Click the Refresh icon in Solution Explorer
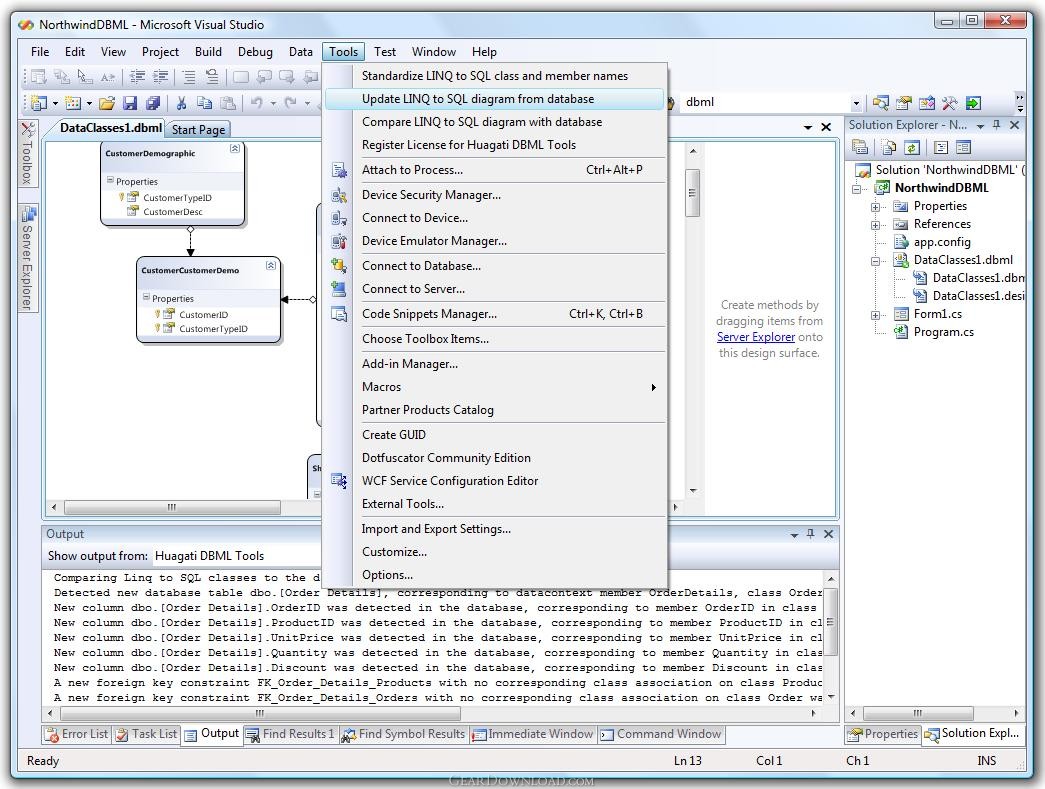Viewport: 1045px width, 789px height. (x=912, y=147)
